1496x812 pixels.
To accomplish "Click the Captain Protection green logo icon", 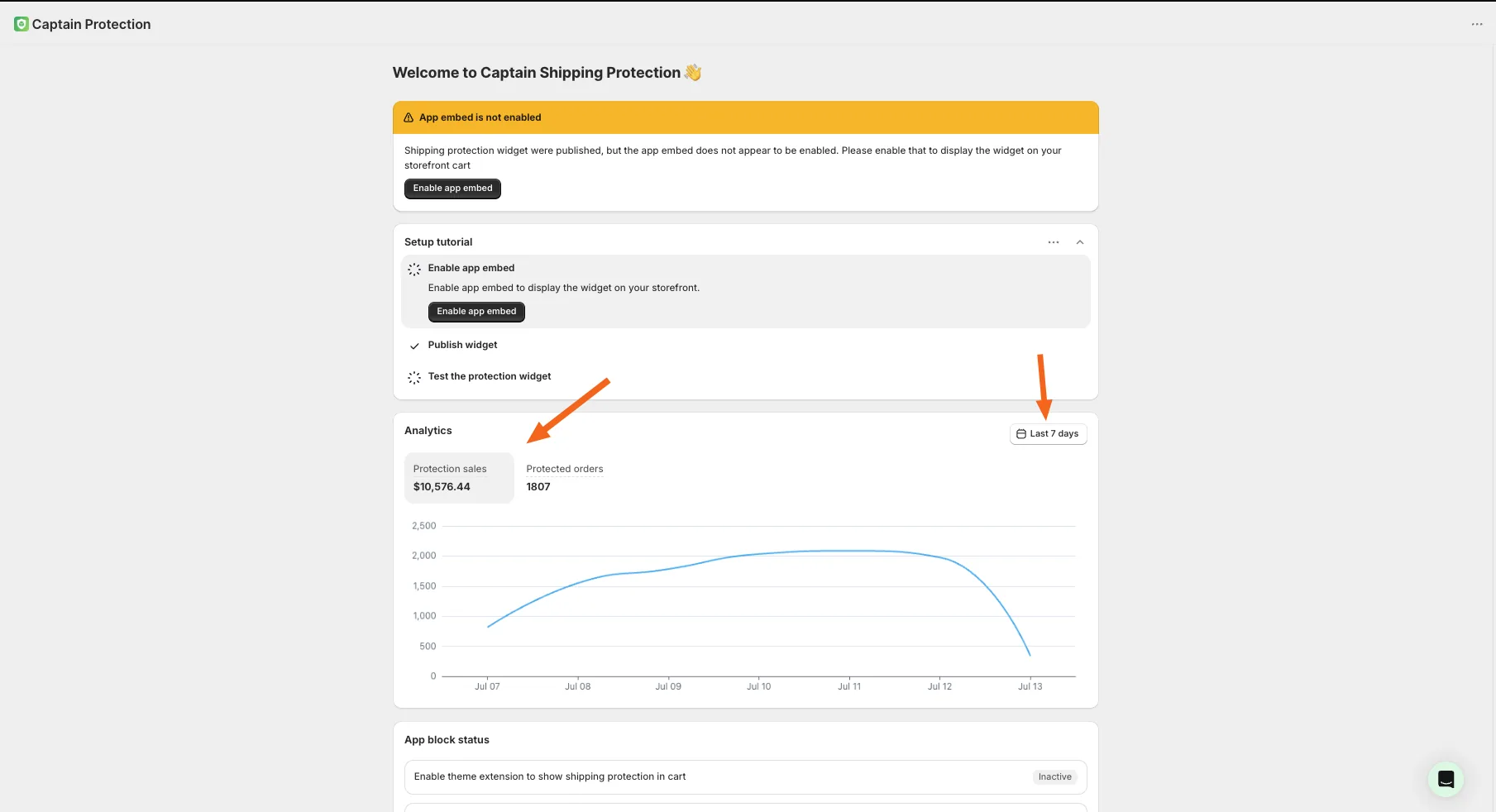I will pos(22,24).
